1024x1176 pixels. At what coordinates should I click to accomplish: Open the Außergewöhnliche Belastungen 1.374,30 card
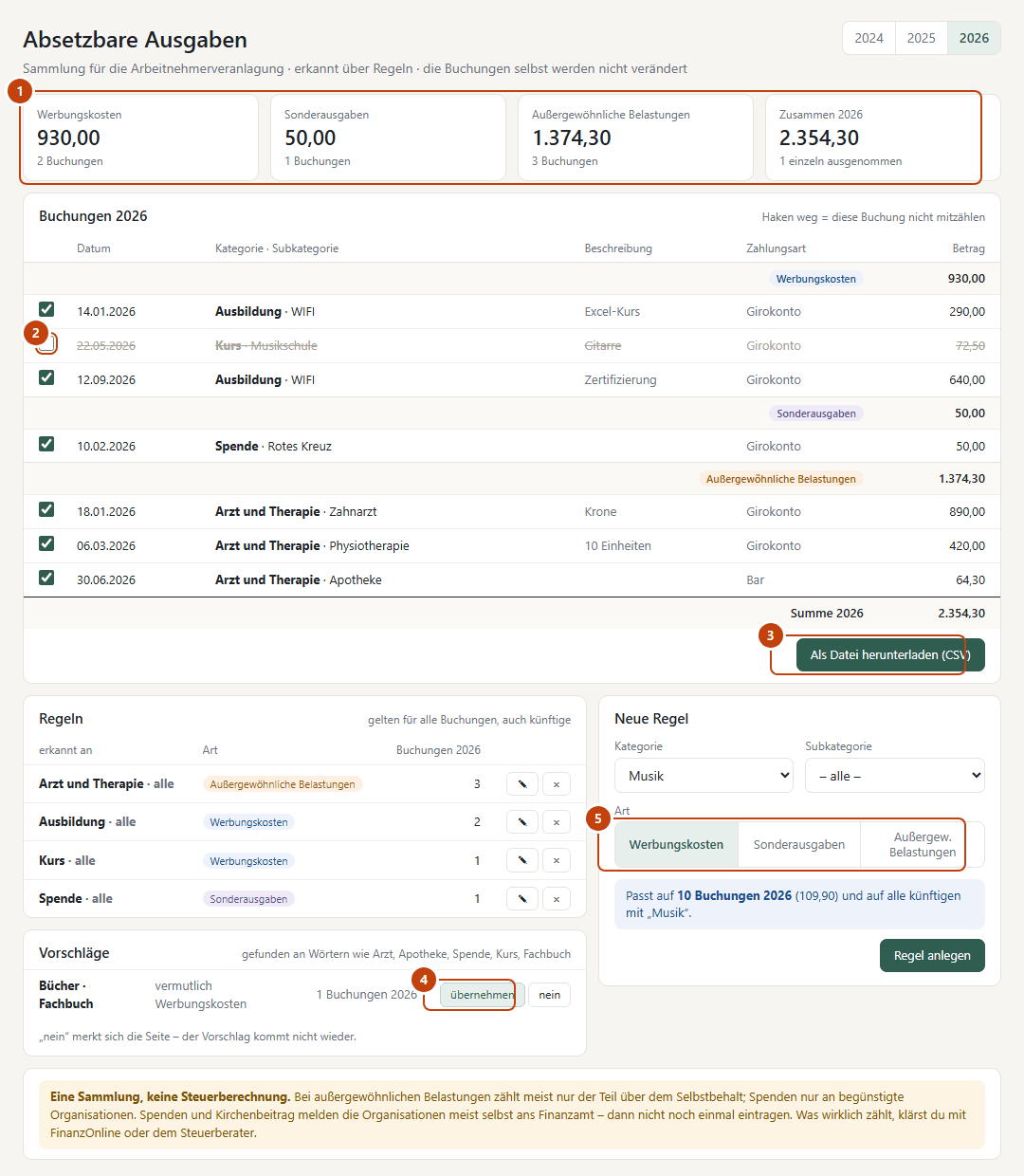[x=635, y=138]
